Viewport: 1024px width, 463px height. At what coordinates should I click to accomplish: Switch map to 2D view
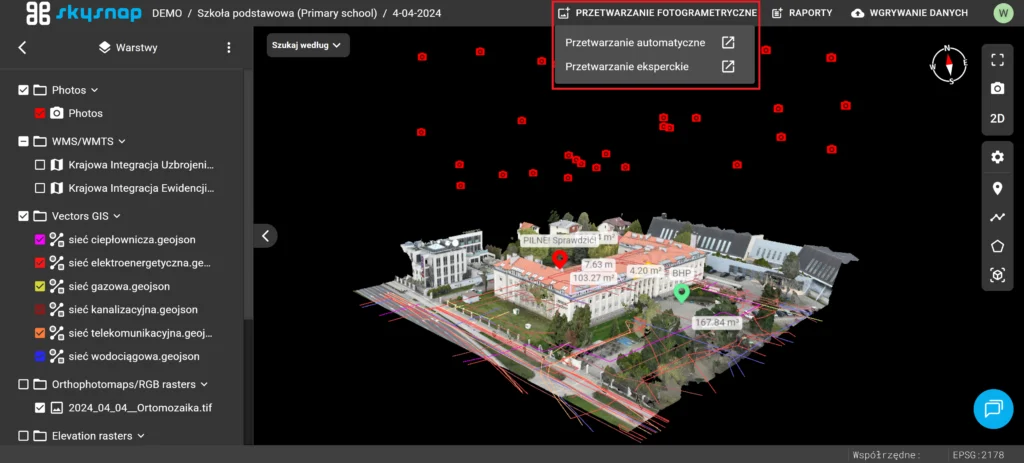point(996,118)
